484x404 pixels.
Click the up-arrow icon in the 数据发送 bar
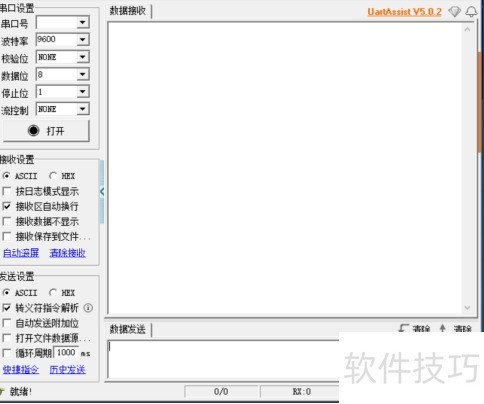(x=442, y=328)
